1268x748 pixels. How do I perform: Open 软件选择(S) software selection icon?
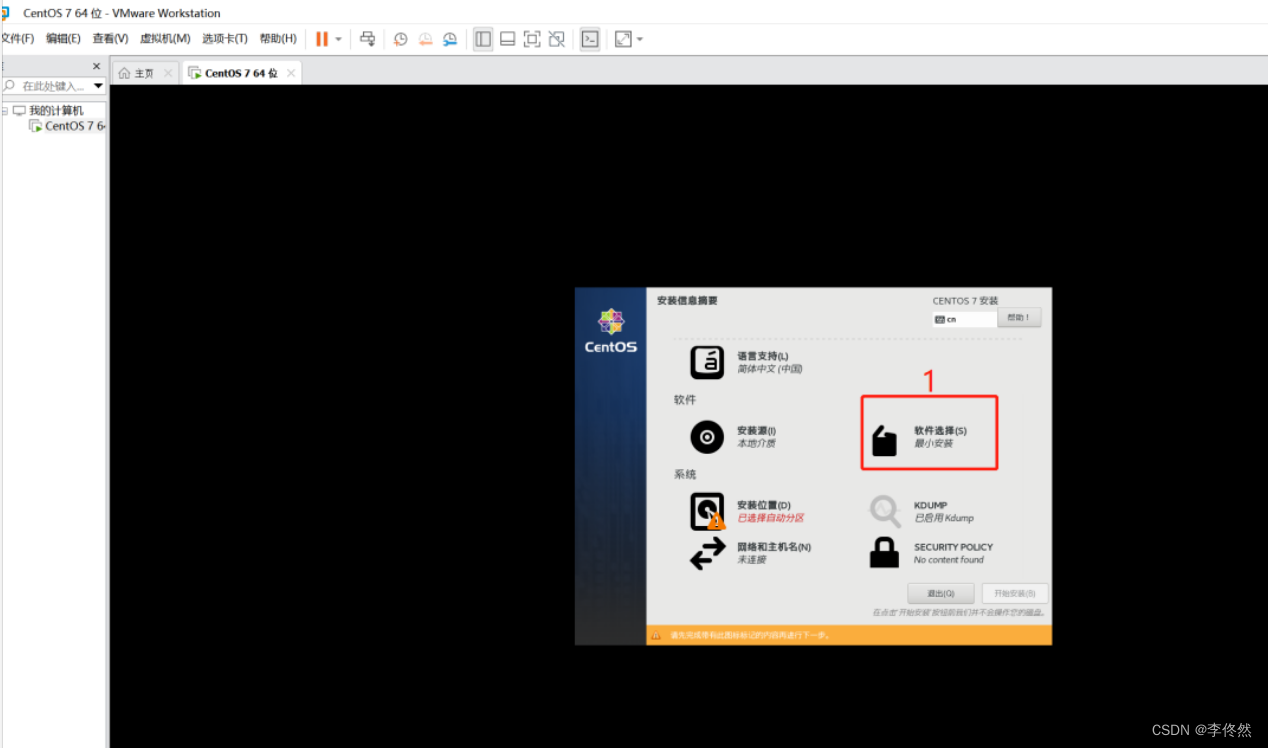pyautogui.click(x=884, y=440)
